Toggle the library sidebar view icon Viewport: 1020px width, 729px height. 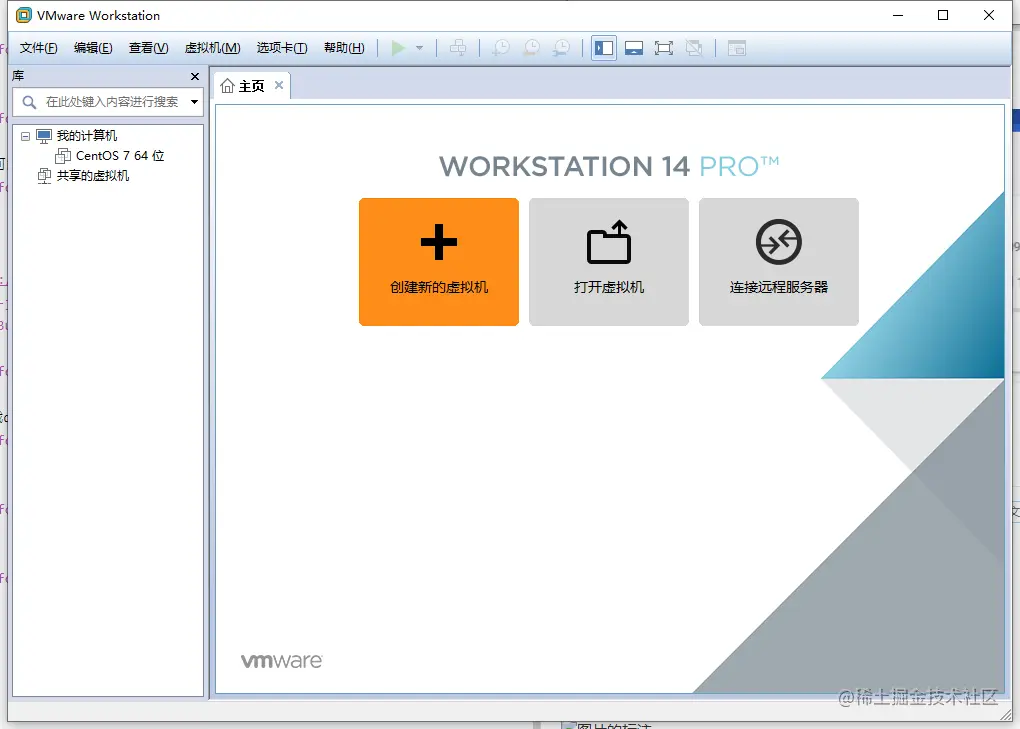pos(604,48)
